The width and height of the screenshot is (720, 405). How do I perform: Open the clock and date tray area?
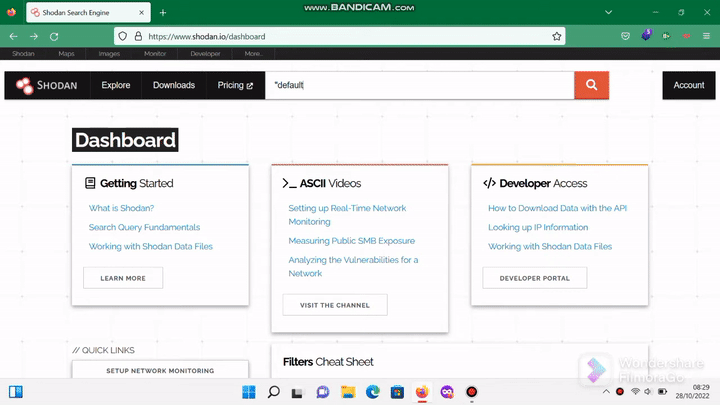coord(692,392)
